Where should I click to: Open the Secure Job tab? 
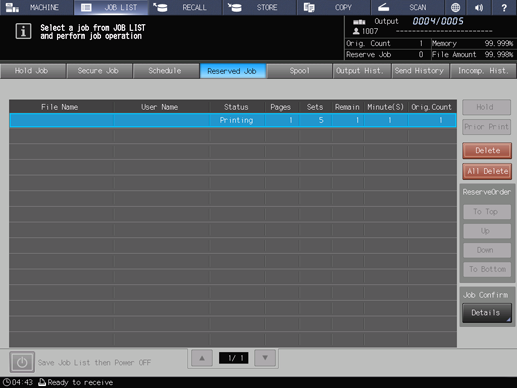coord(99,71)
